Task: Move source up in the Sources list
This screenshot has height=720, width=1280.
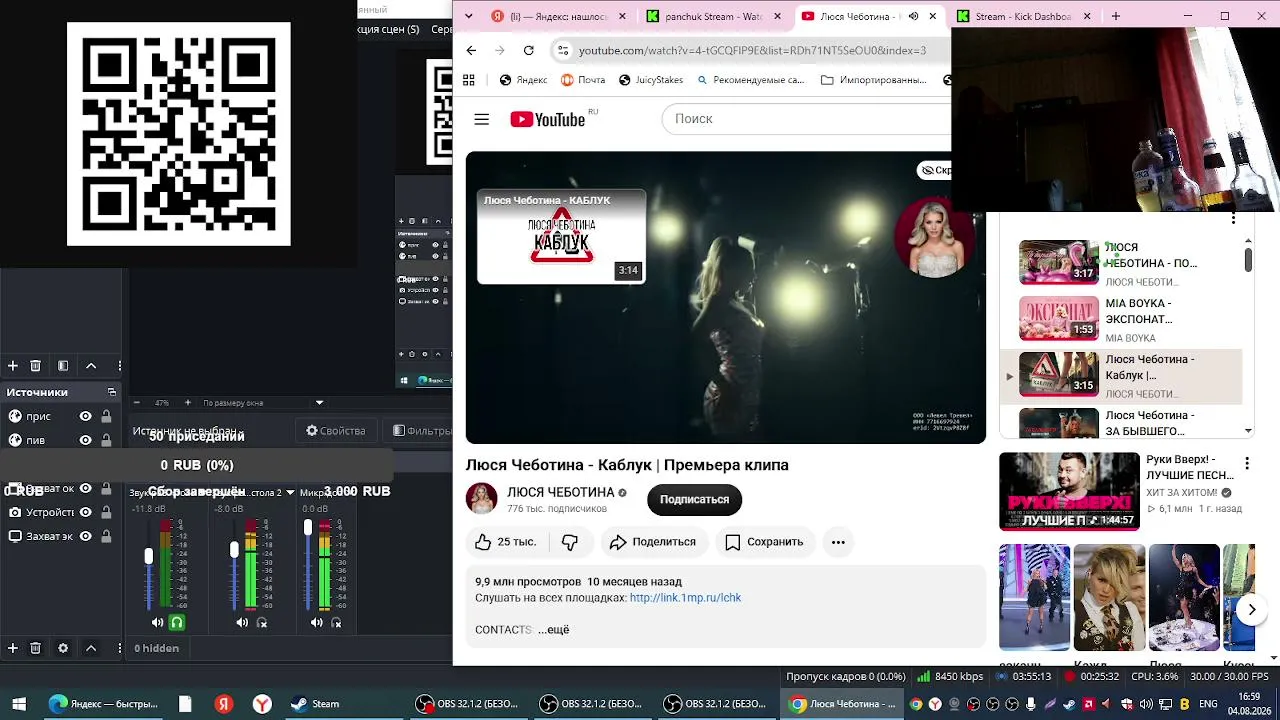Action: (91, 648)
